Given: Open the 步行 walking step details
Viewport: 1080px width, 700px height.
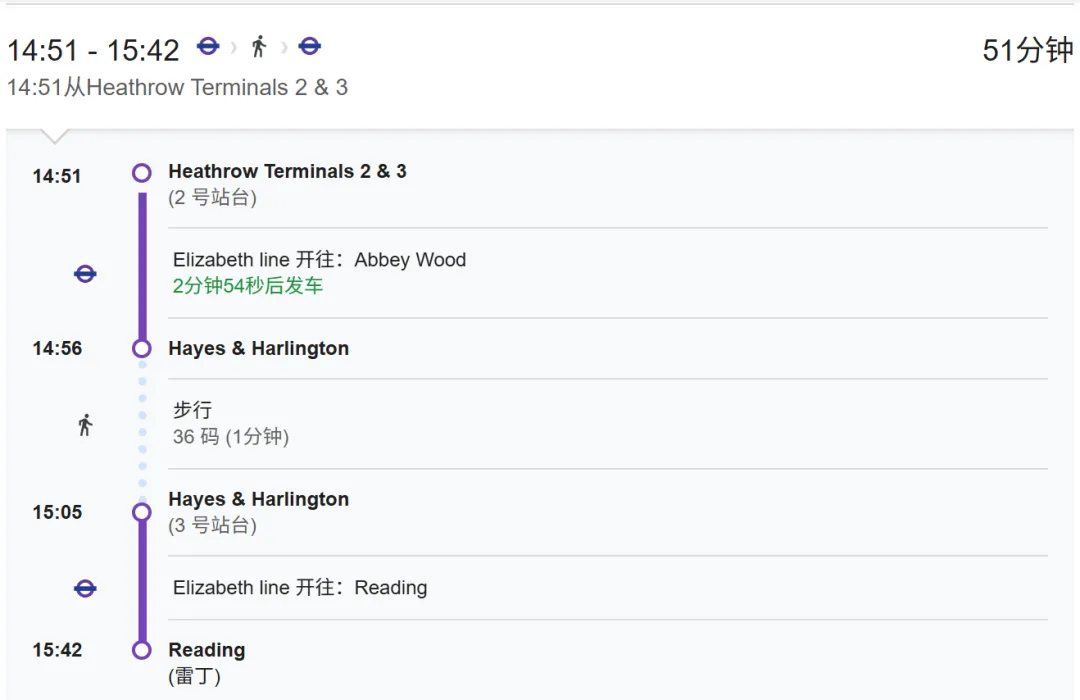Looking at the screenshot, I should pyautogui.click(x=193, y=410).
